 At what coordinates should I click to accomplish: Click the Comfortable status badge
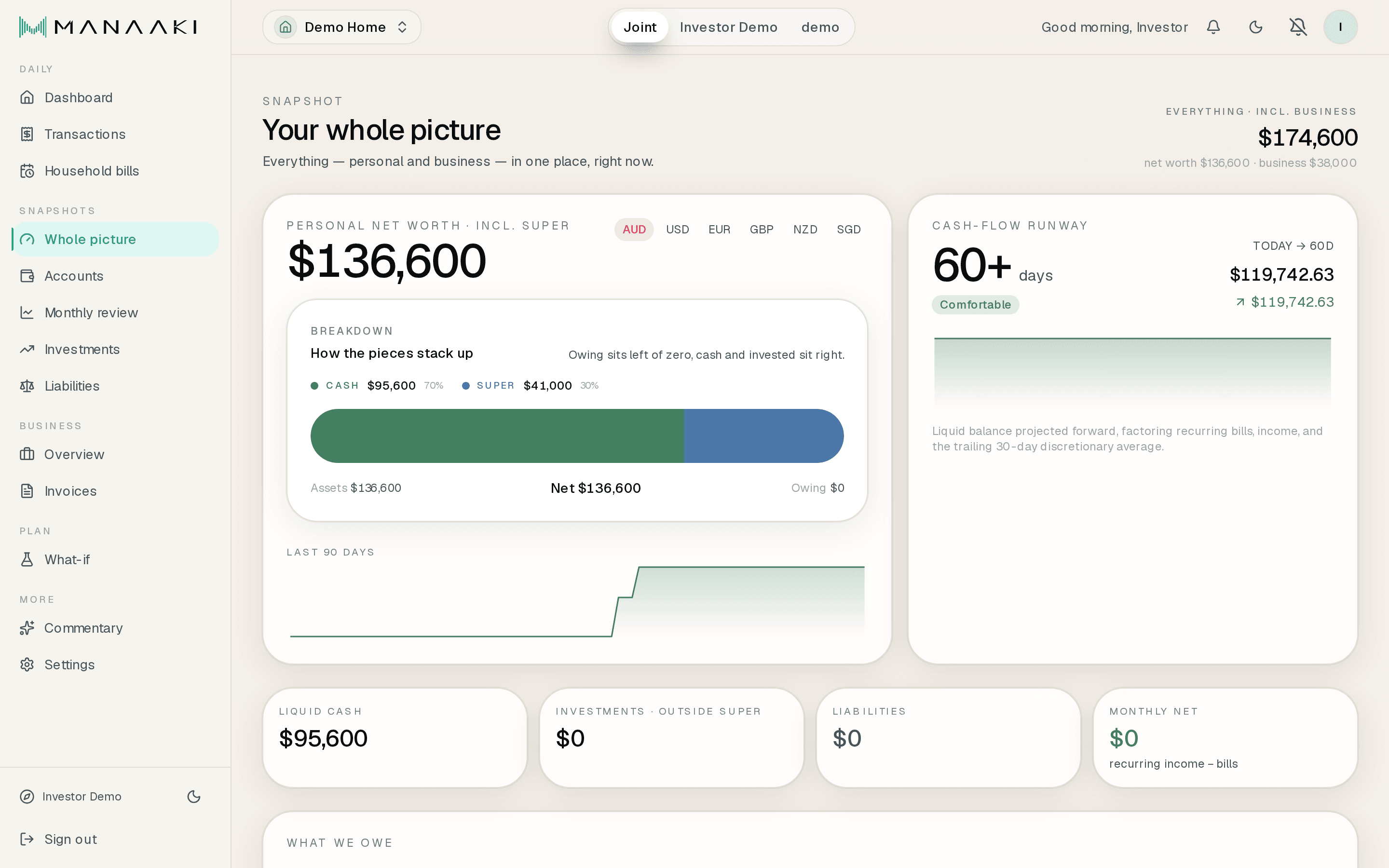975,305
